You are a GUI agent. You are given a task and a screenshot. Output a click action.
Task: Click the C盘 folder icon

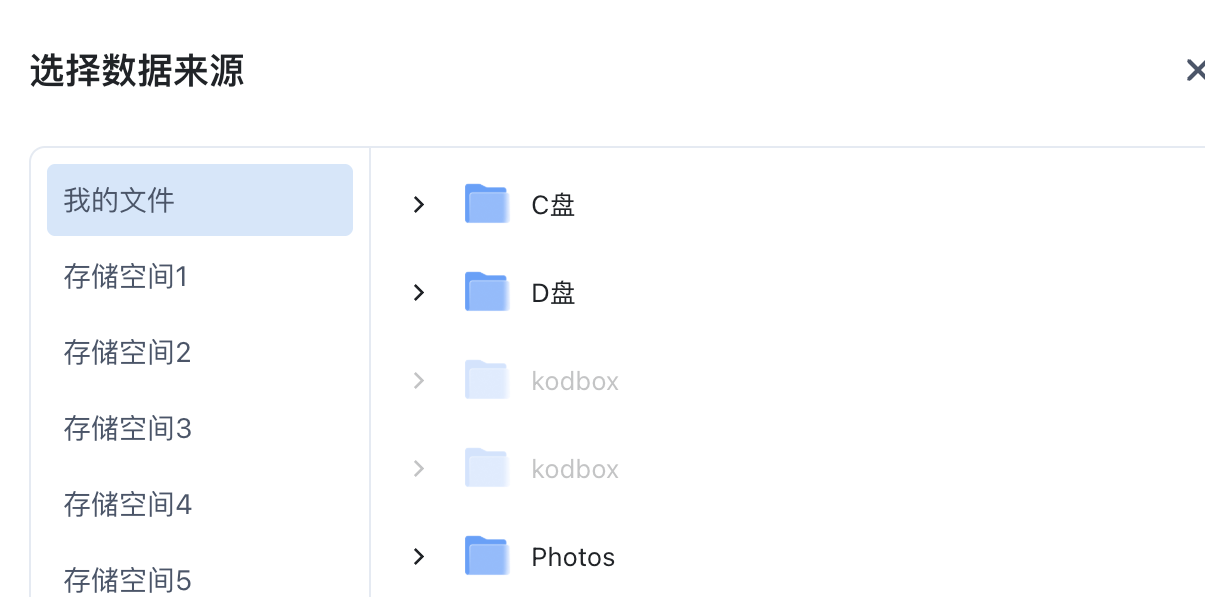487,204
